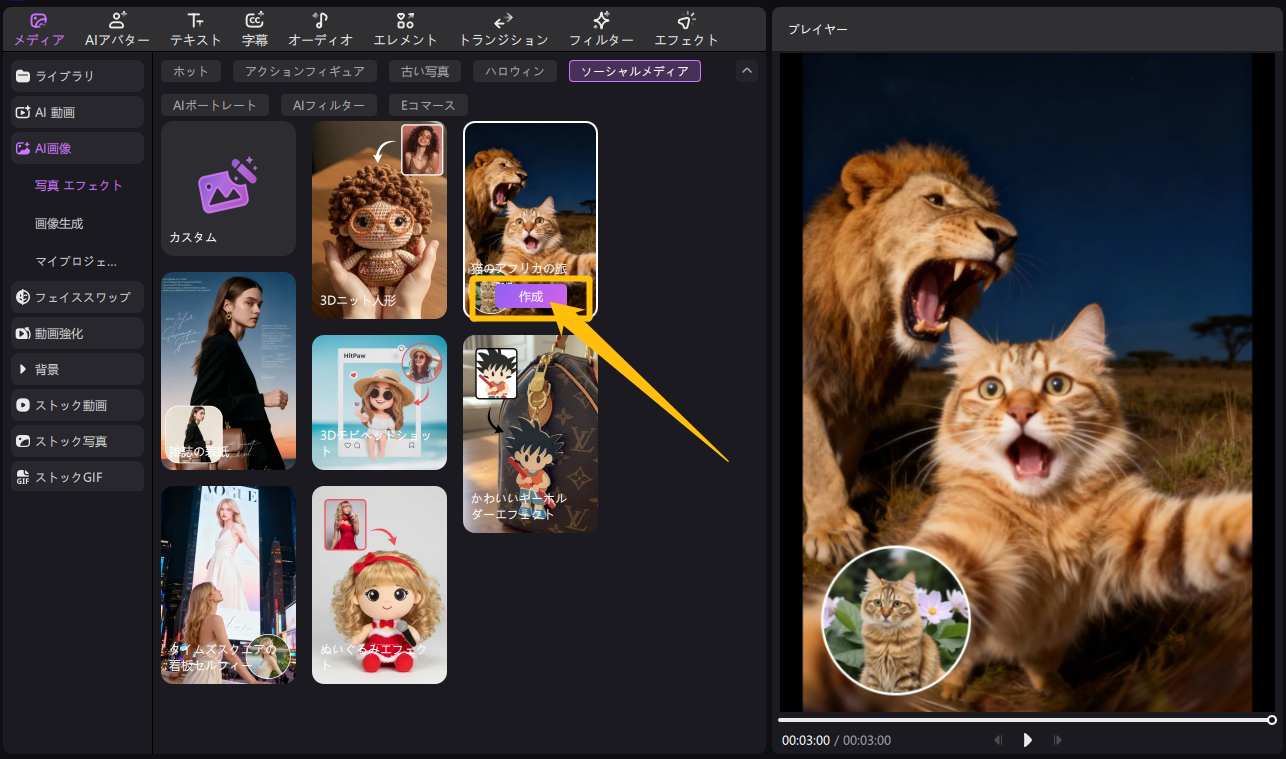This screenshot has height=759, width=1286.
Task: Select the ハロウィン category tag
Action: click(514, 71)
